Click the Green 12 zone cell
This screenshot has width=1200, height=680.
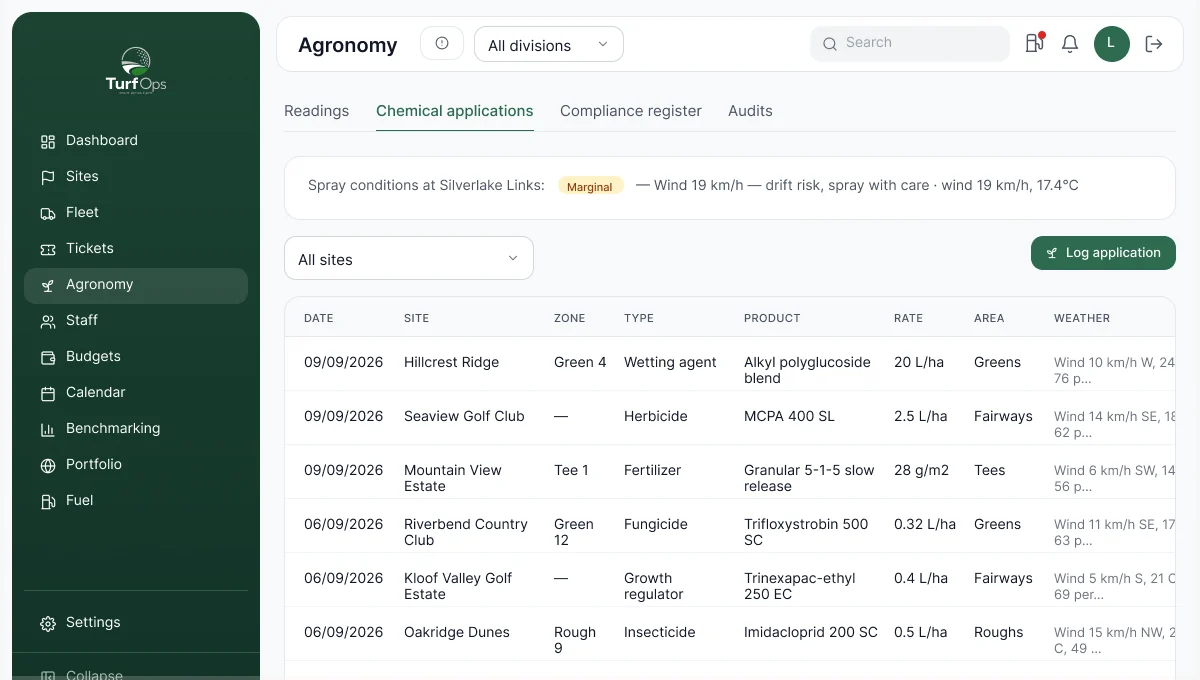pos(574,532)
